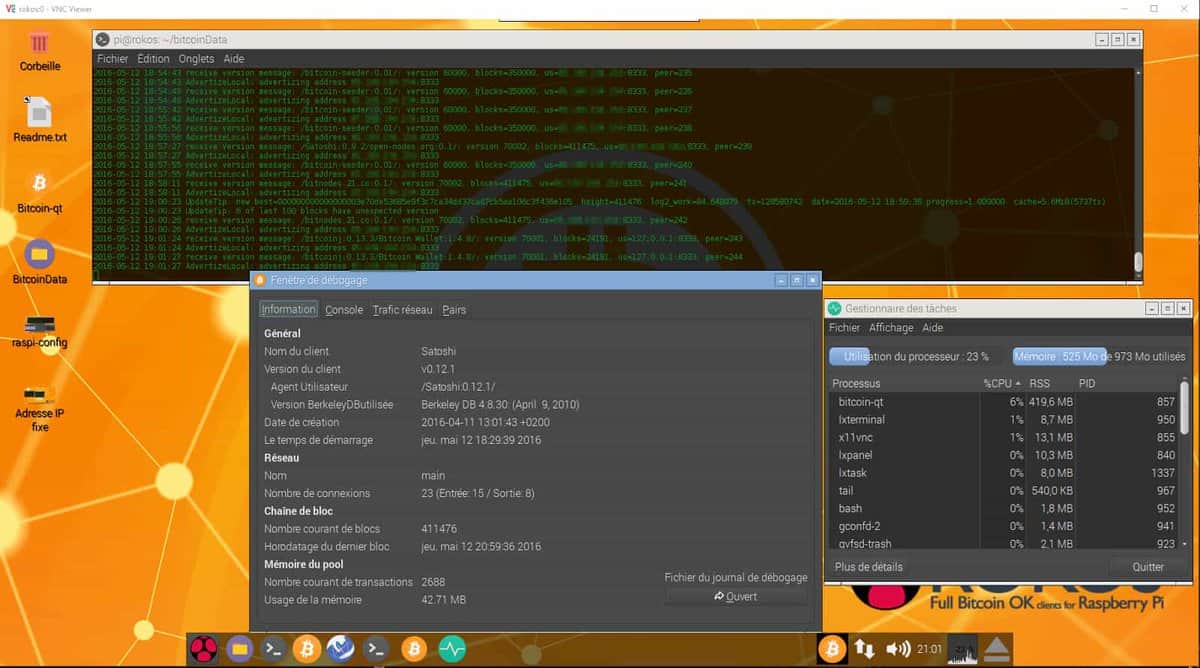Click the processor usage 23 % bar

[916, 356]
